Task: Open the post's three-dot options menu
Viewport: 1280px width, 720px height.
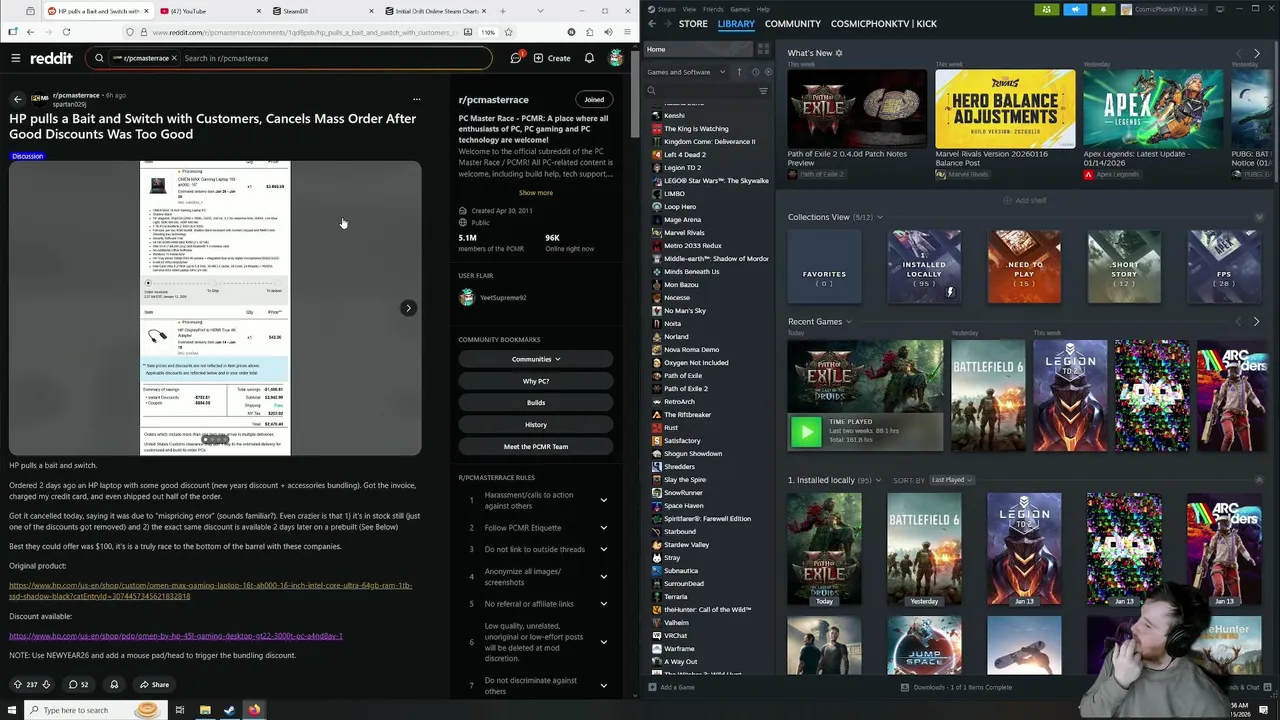Action: [x=416, y=99]
